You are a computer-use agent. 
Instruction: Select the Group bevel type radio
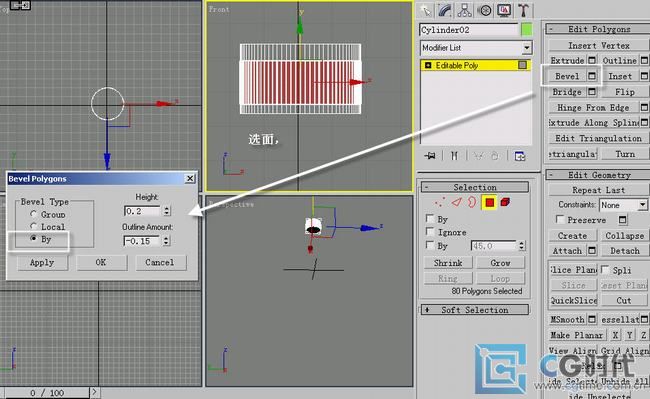coord(34,214)
